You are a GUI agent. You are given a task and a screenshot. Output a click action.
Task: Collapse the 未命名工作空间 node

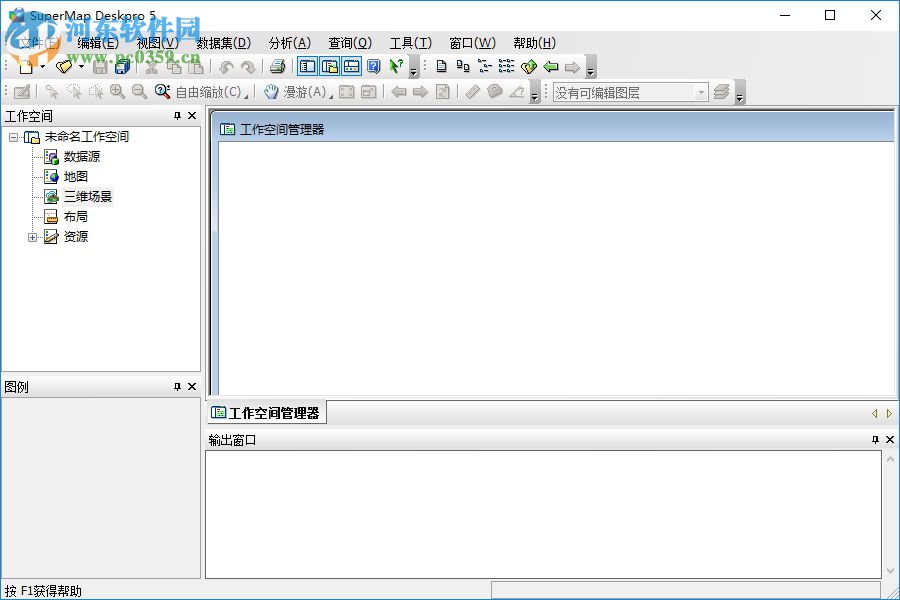(x=14, y=137)
